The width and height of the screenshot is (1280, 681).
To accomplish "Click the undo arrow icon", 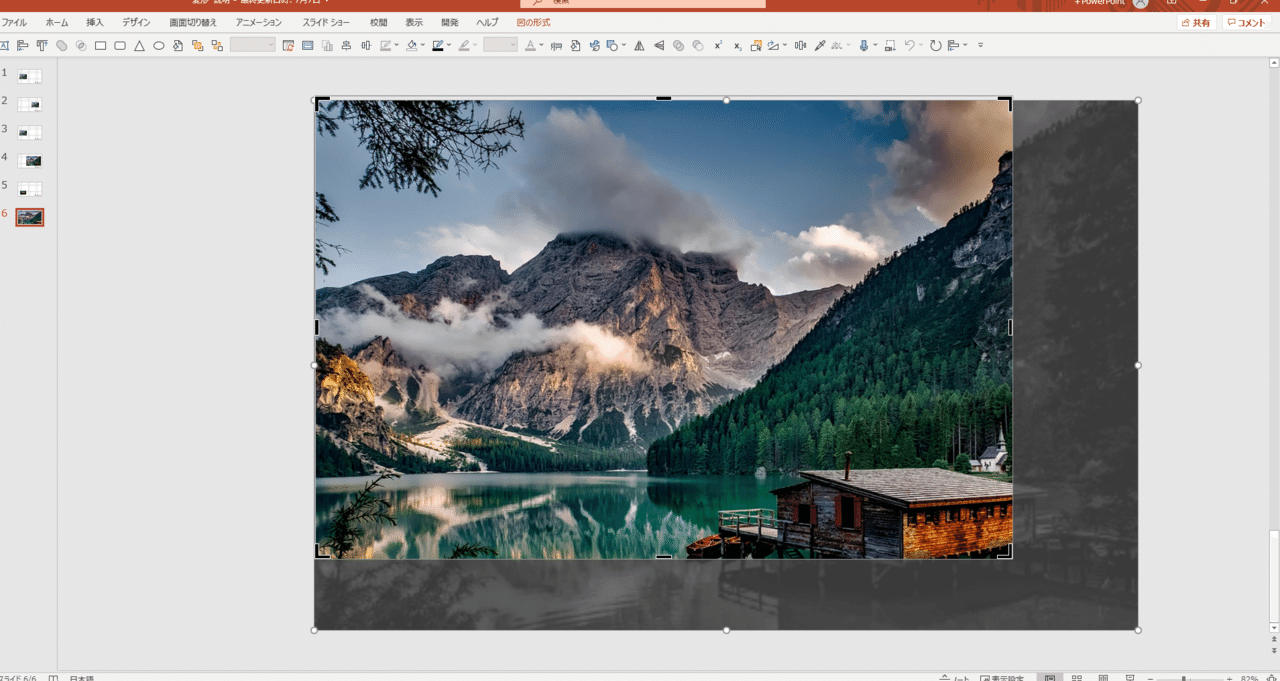I will coord(909,45).
